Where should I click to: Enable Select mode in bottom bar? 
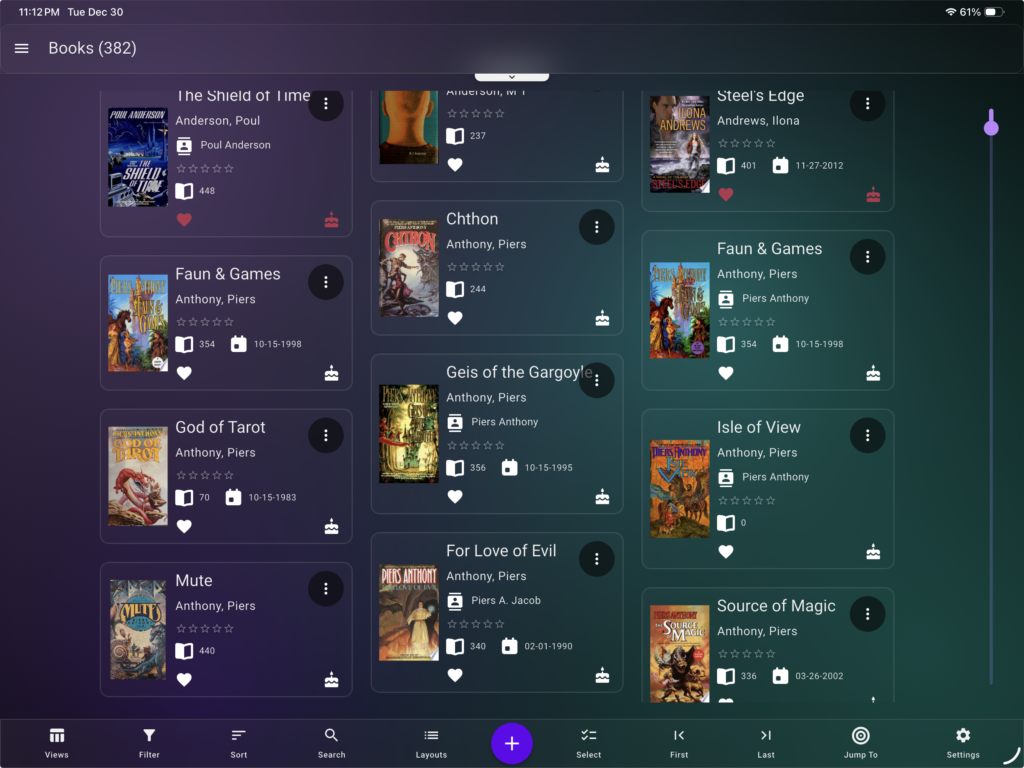(x=589, y=743)
